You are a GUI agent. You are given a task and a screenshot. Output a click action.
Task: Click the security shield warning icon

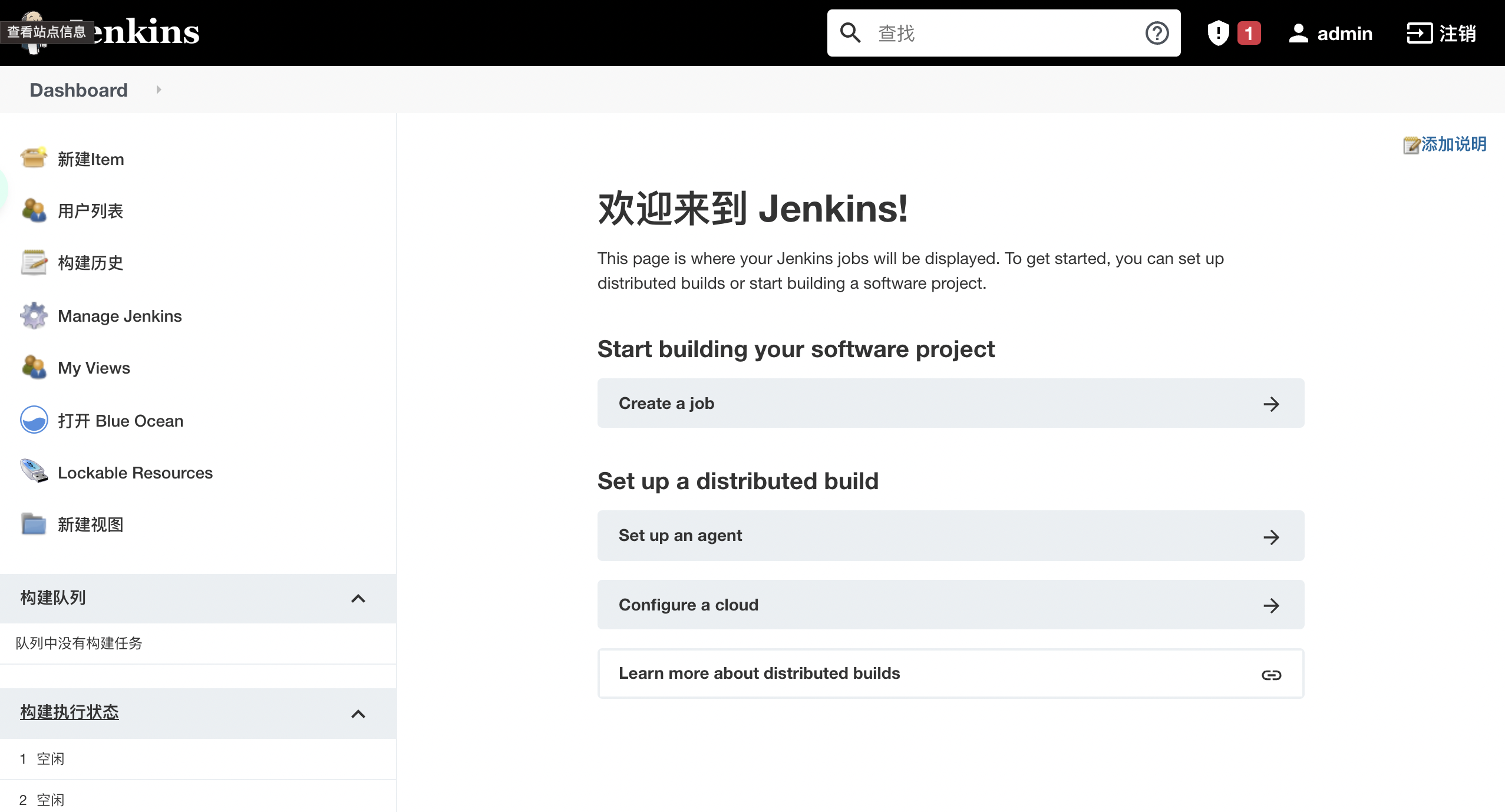click(x=1217, y=33)
